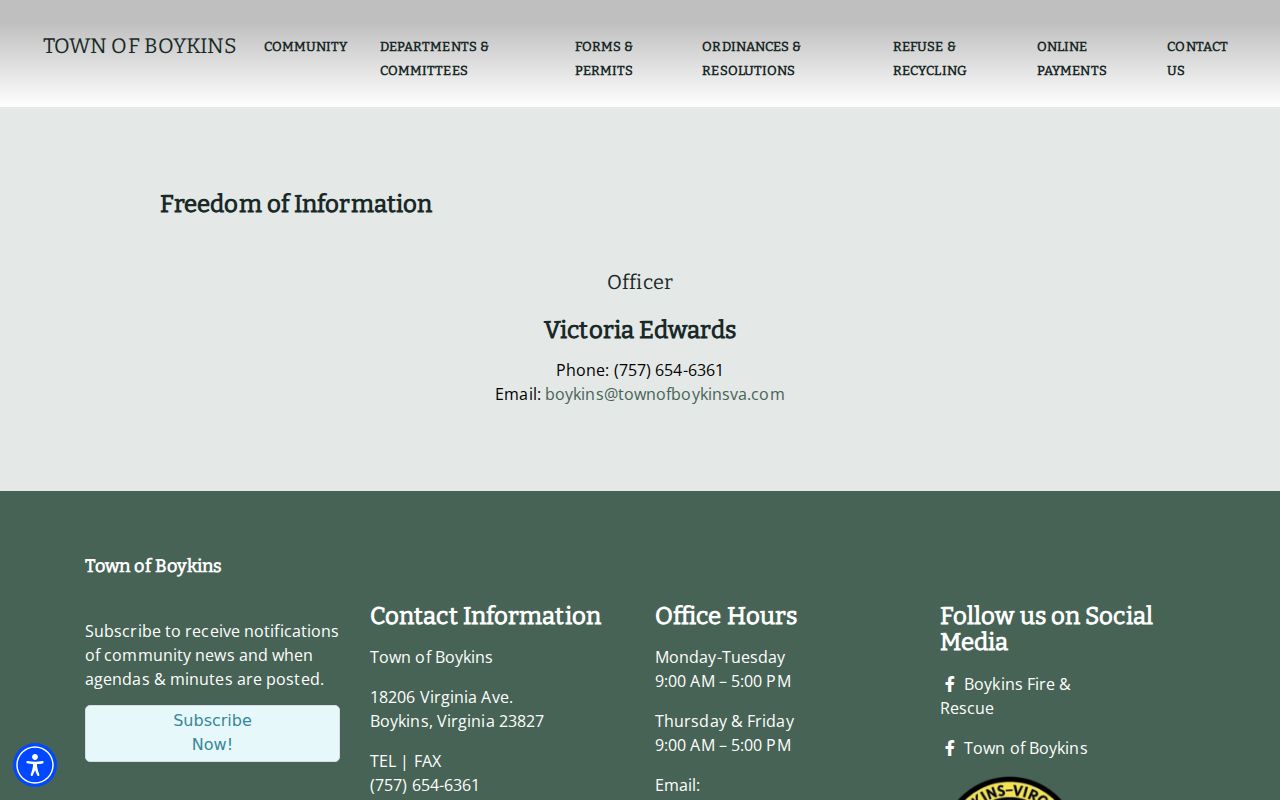Open Departments & Committees menu
1280x800 pixels.
(x=435, y=58)
